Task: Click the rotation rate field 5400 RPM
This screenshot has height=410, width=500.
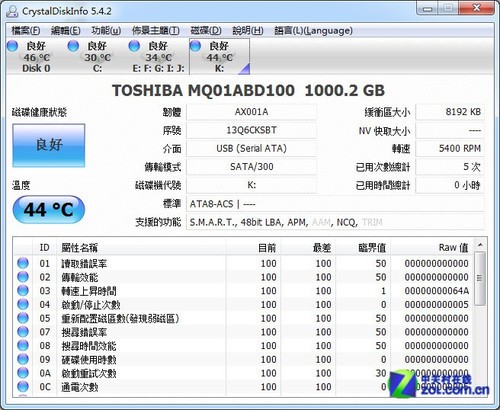Action: coord(450,149)
